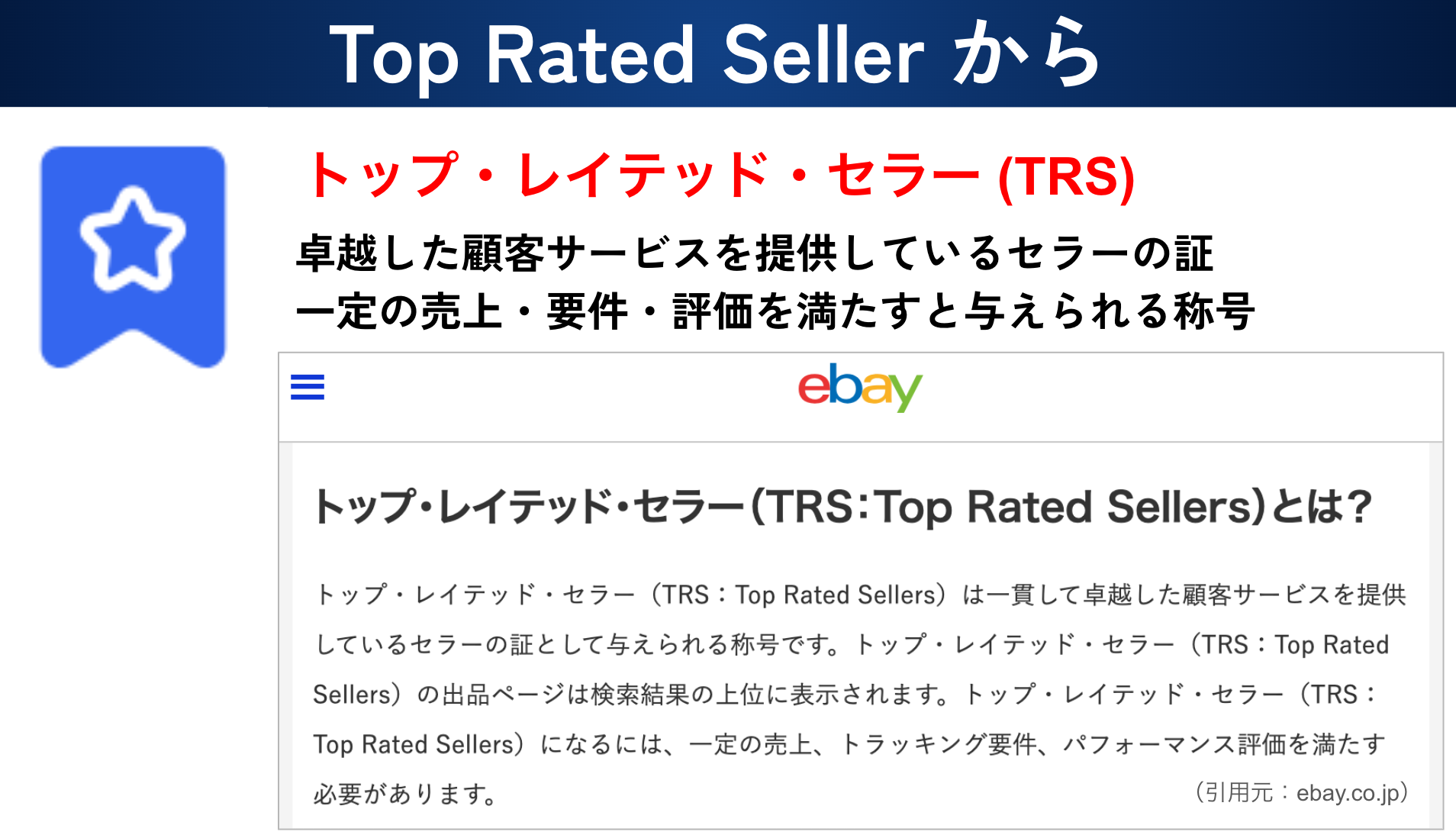Click the red トップ・レイテッド・セラー (TRS) heading
This screenshot has height=835, width=1456.
720,176
